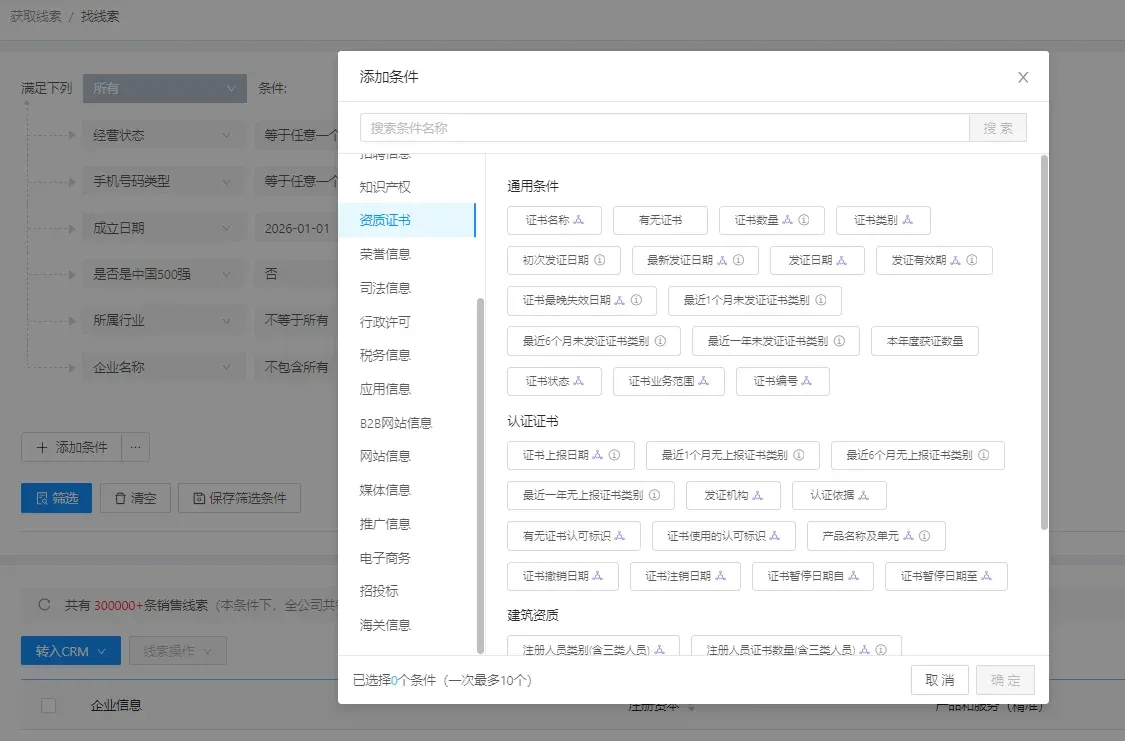Click 取消 to cancel dialog
The width and height of the screenshot is (1125, 741).
tap(939, 680)
